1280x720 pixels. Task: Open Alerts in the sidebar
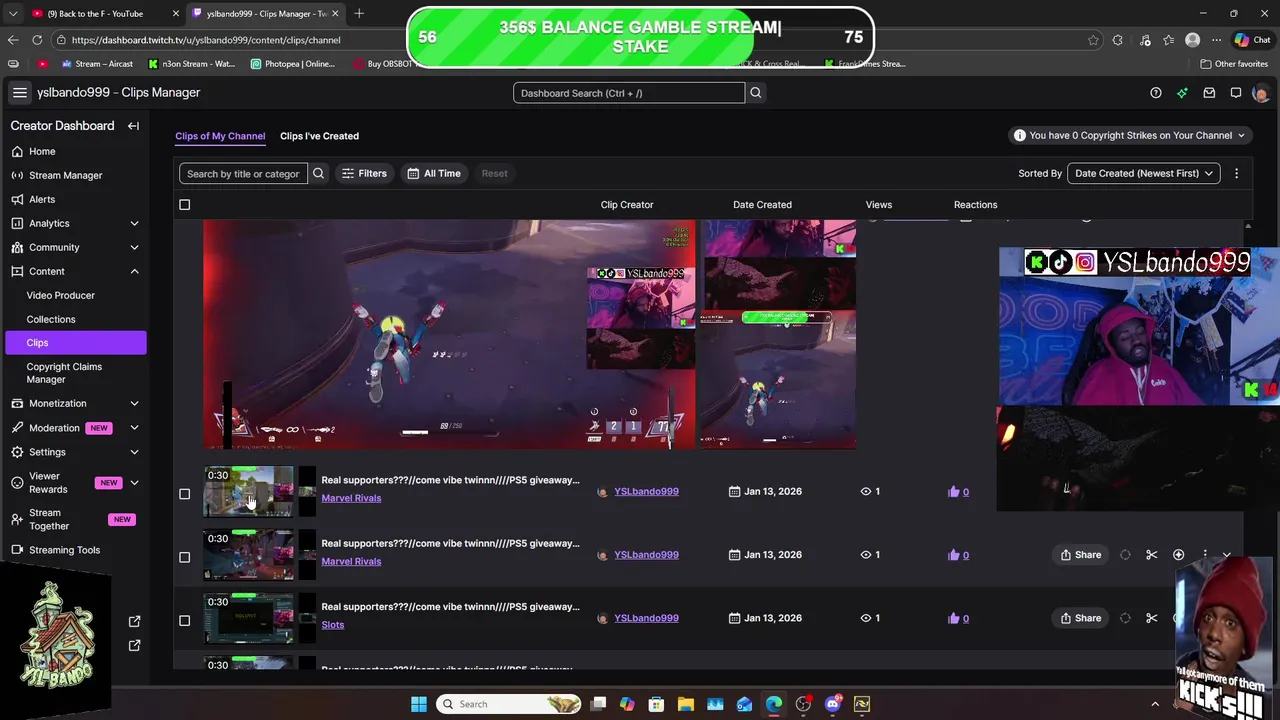point(42,199)
